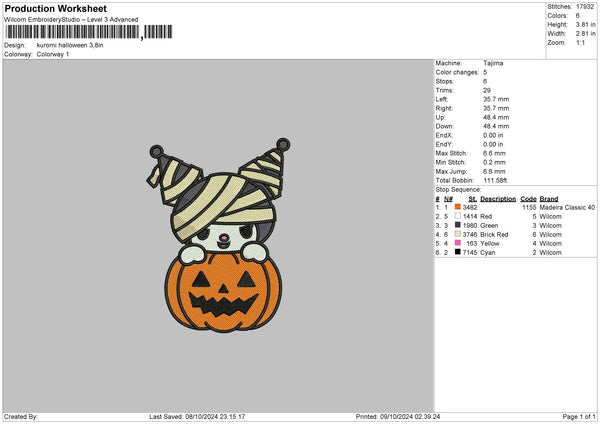This screenshot has width=600, height=424.
Task: Click the 'Description' column header
Action: point(498,199)
